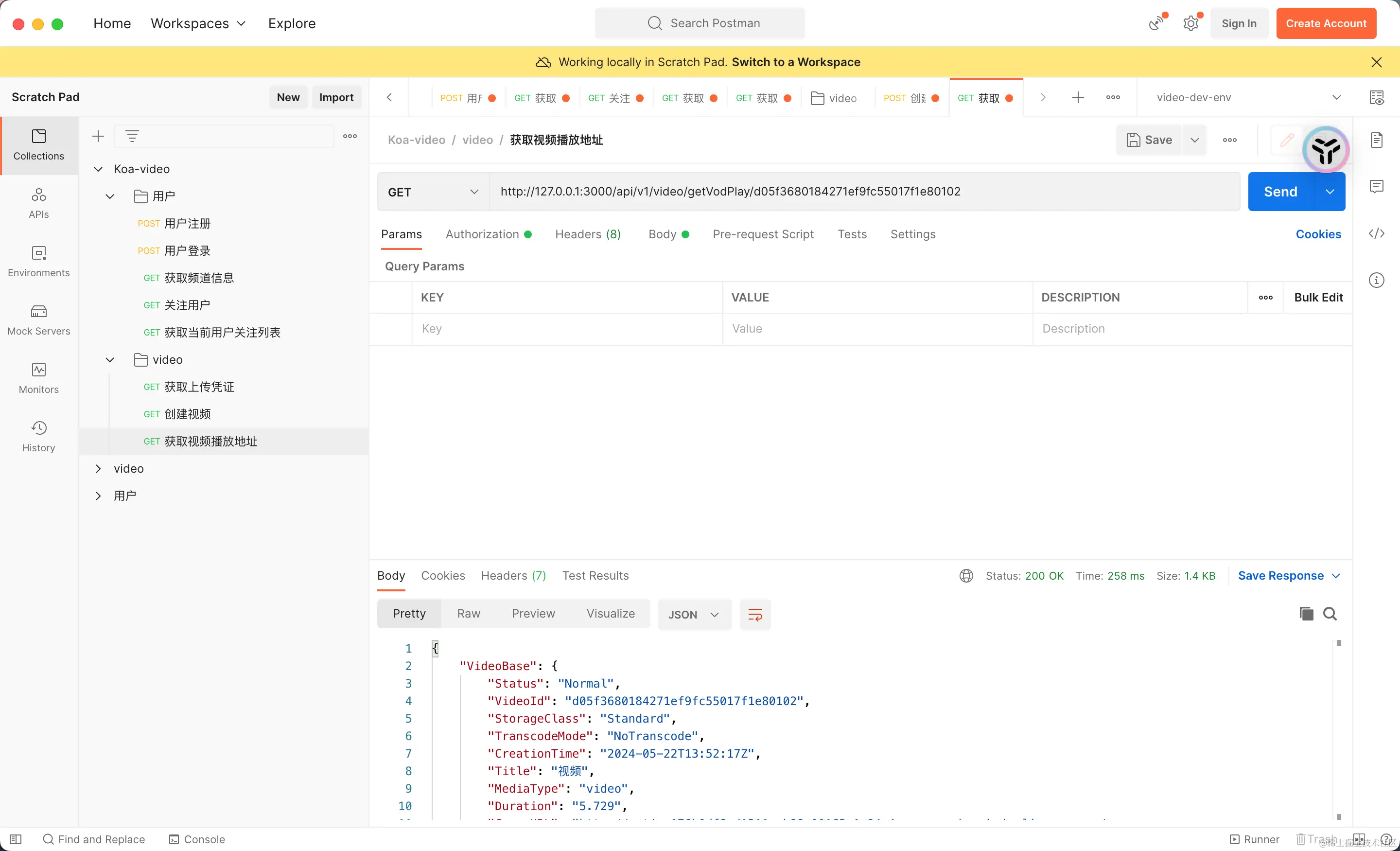Screen dimensions: 1400x851
Task: Copy response body with copy icon
Action: tap(1306, 614)
